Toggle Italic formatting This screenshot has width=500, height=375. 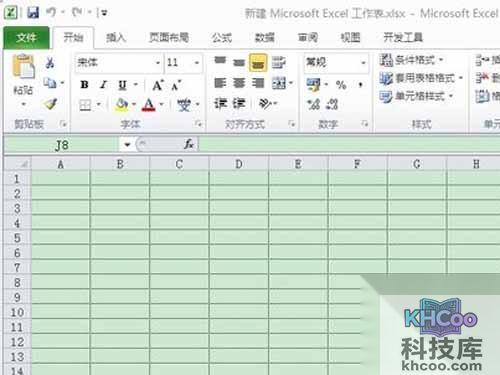pos(104,85)
